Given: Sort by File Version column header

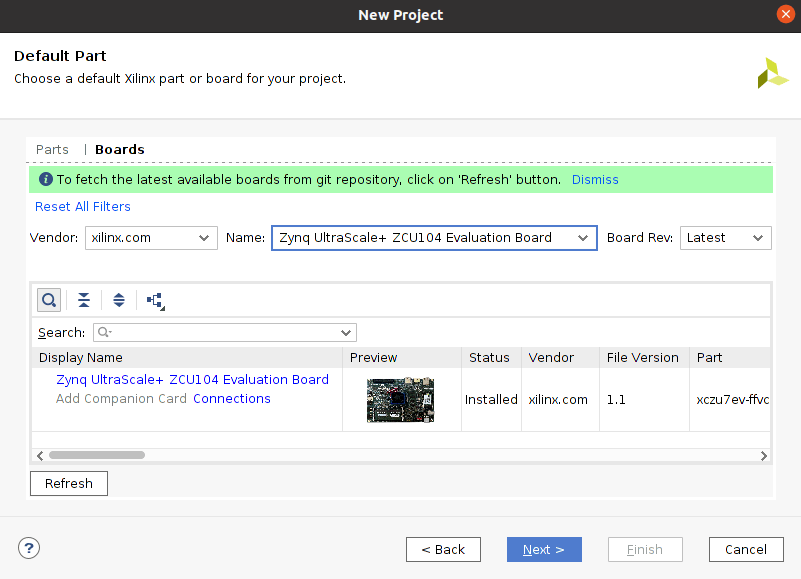Looking at the screenshot, I should click(645, 358).
